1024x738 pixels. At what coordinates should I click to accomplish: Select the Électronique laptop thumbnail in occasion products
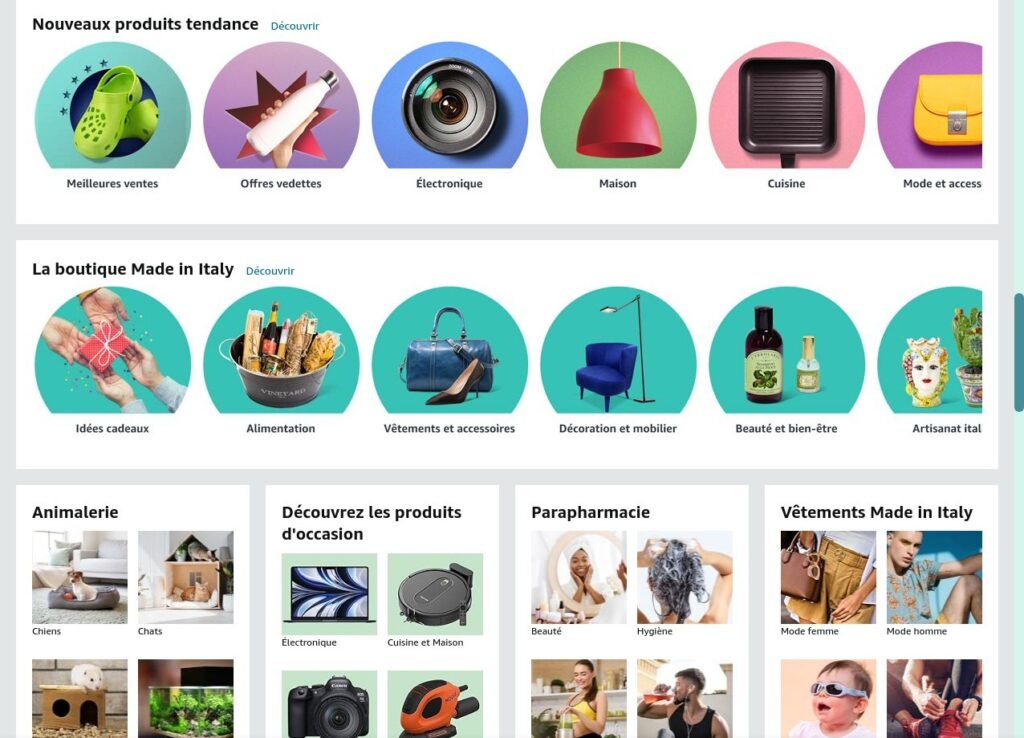click(329, 594)
